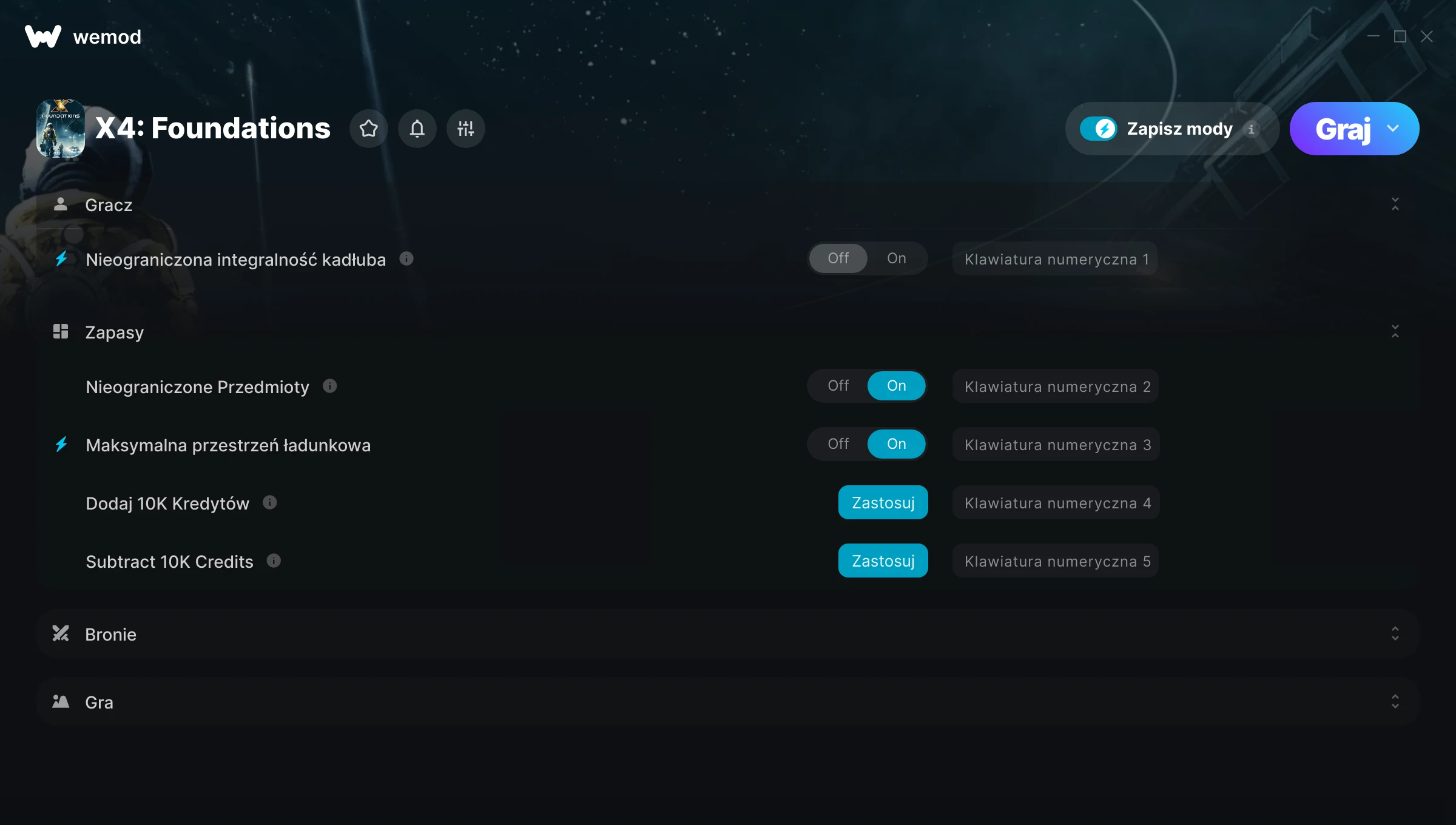Change hotkey Klawiatura numeryczna 2
The image size is (1456, 825).
(1056, 386)
